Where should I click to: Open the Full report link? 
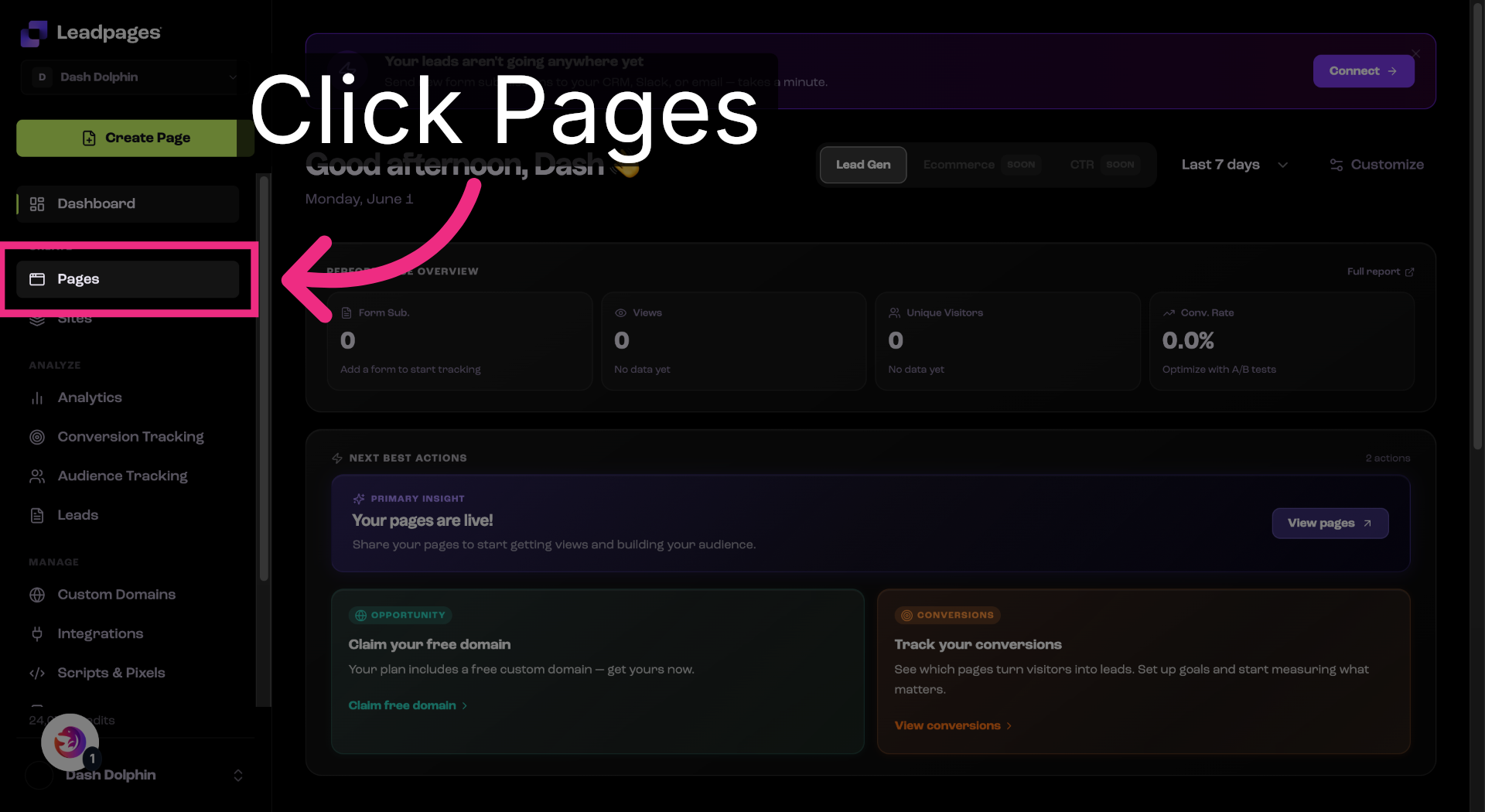pyautogui.click(x=1381, y=271)
